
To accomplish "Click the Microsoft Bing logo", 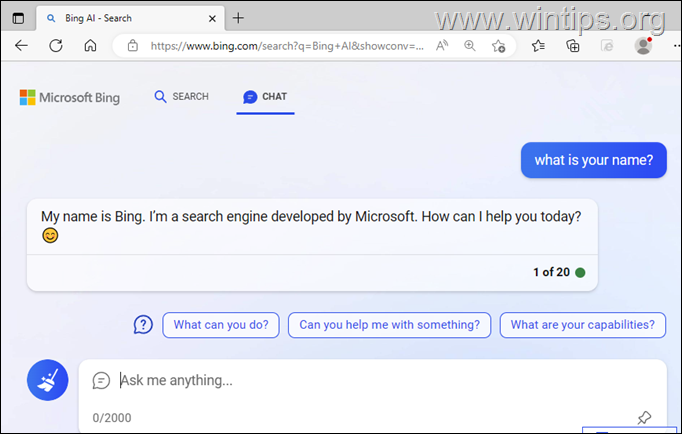I will point(70,97).
